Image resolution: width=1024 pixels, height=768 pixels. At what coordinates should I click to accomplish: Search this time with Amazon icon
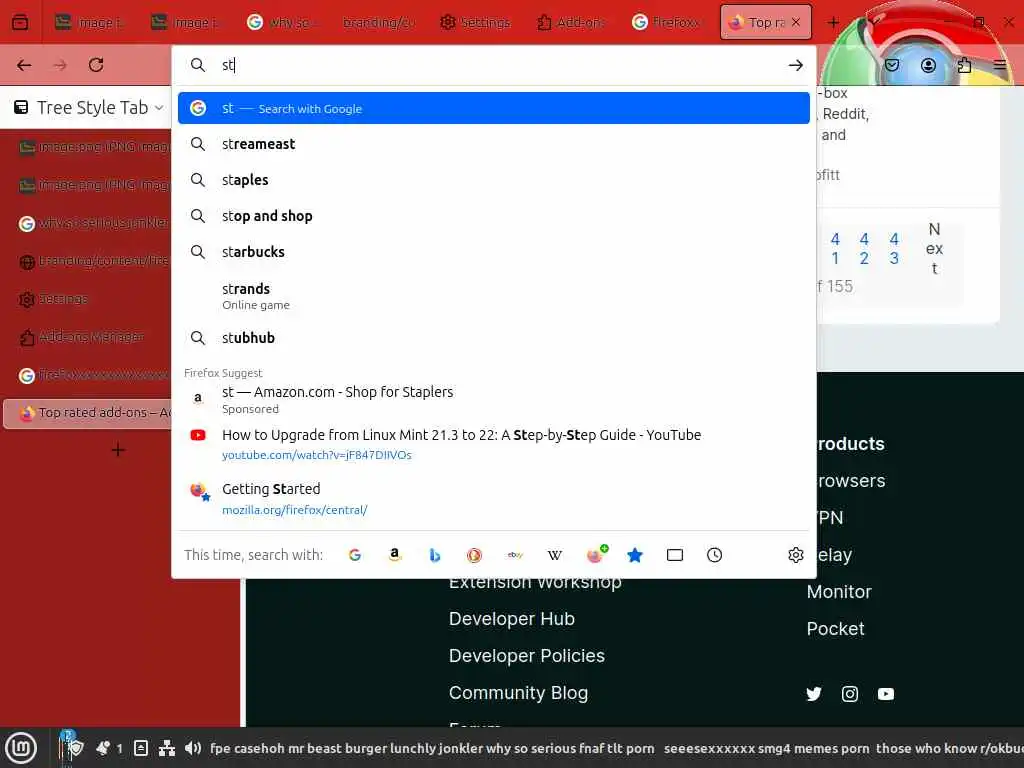(394, 555)
